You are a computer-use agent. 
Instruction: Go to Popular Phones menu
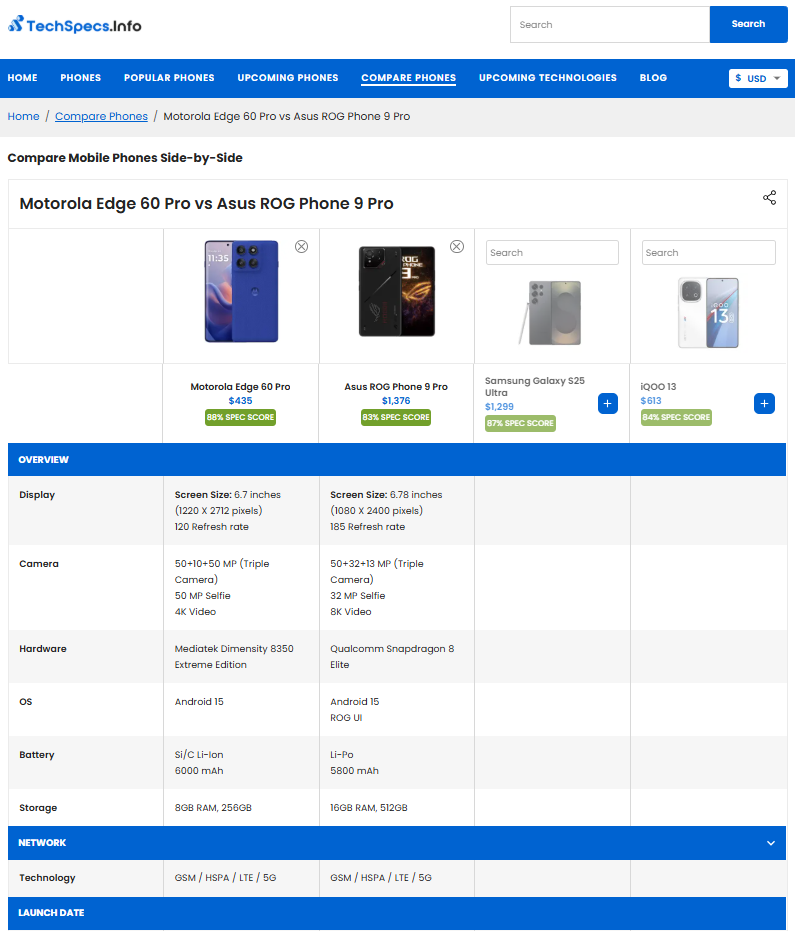[169, 78]
